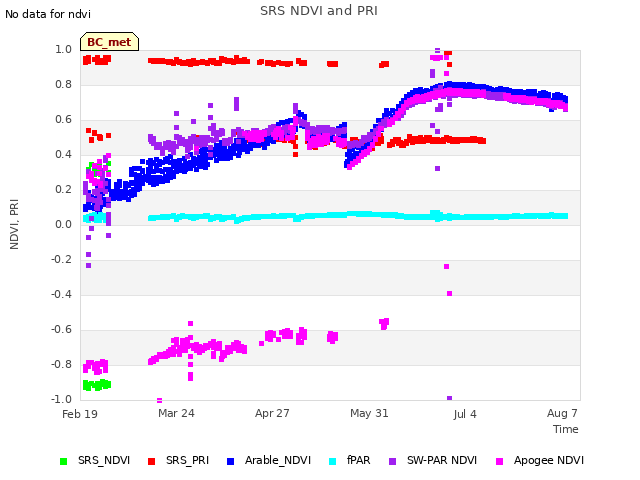Click the Apr 27 x-axis label
This screenshot has height=480, width=640.
(x=272, y=413)
